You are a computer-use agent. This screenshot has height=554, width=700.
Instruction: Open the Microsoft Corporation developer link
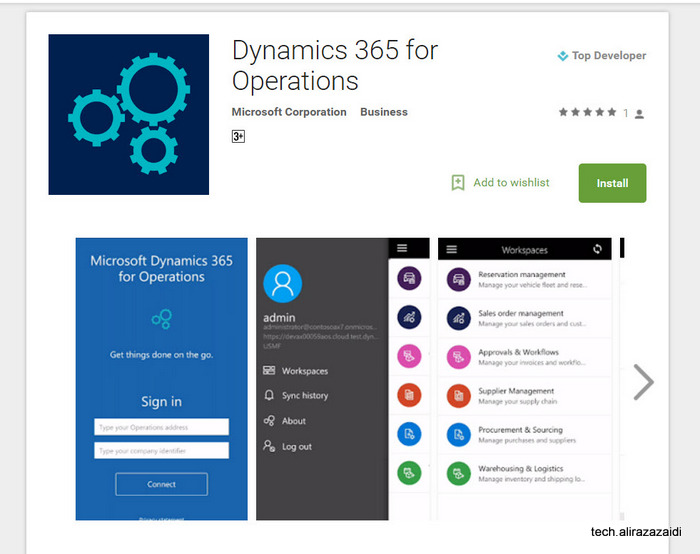pos(289,112)
